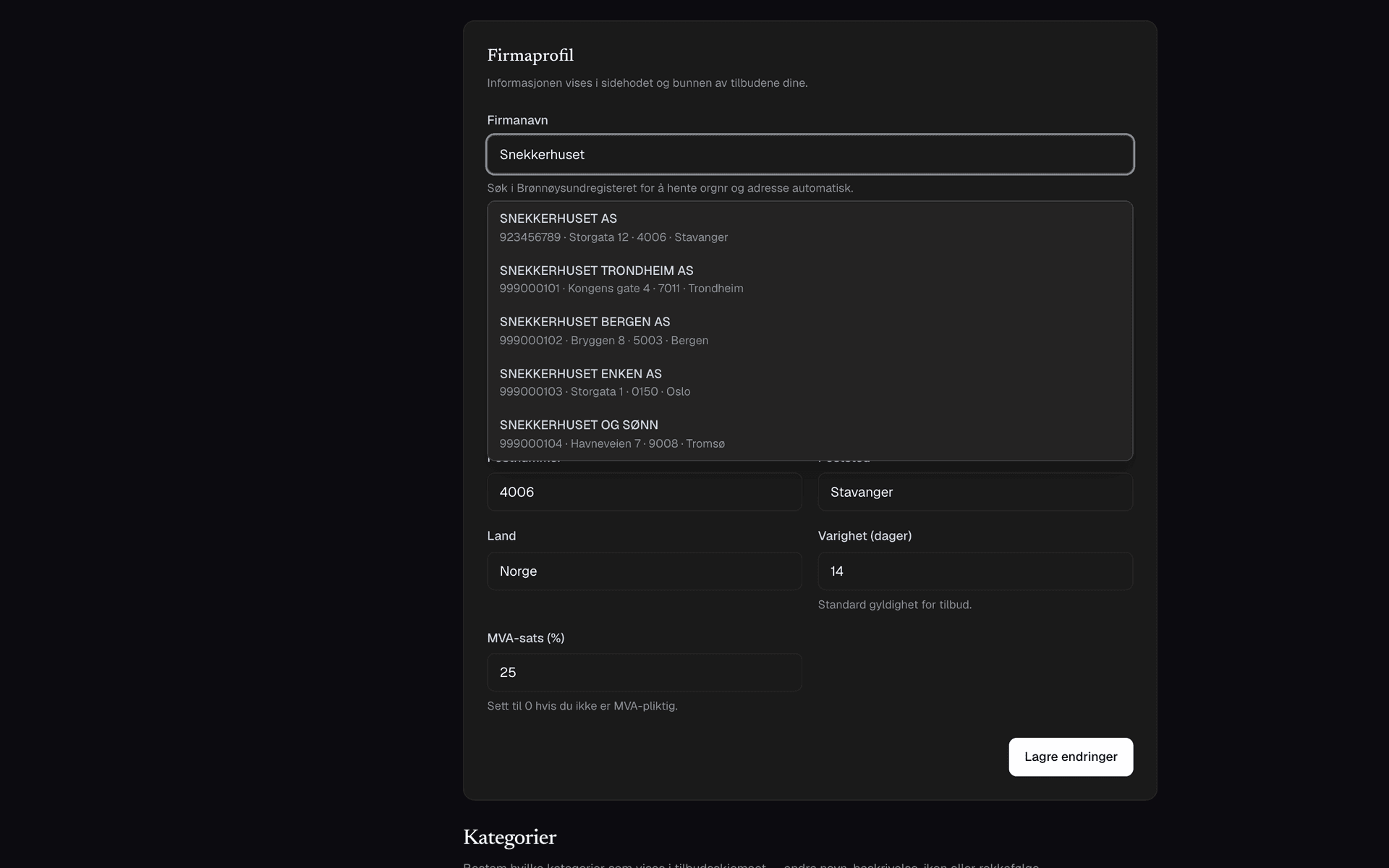Save with the Lagre endringer button
This screenshot has width=1389, height=868.
[1071, 757]
